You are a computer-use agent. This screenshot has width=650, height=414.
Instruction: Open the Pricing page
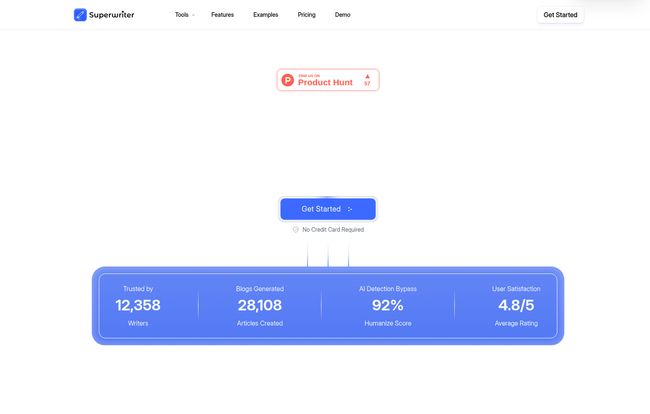(306, 15)
